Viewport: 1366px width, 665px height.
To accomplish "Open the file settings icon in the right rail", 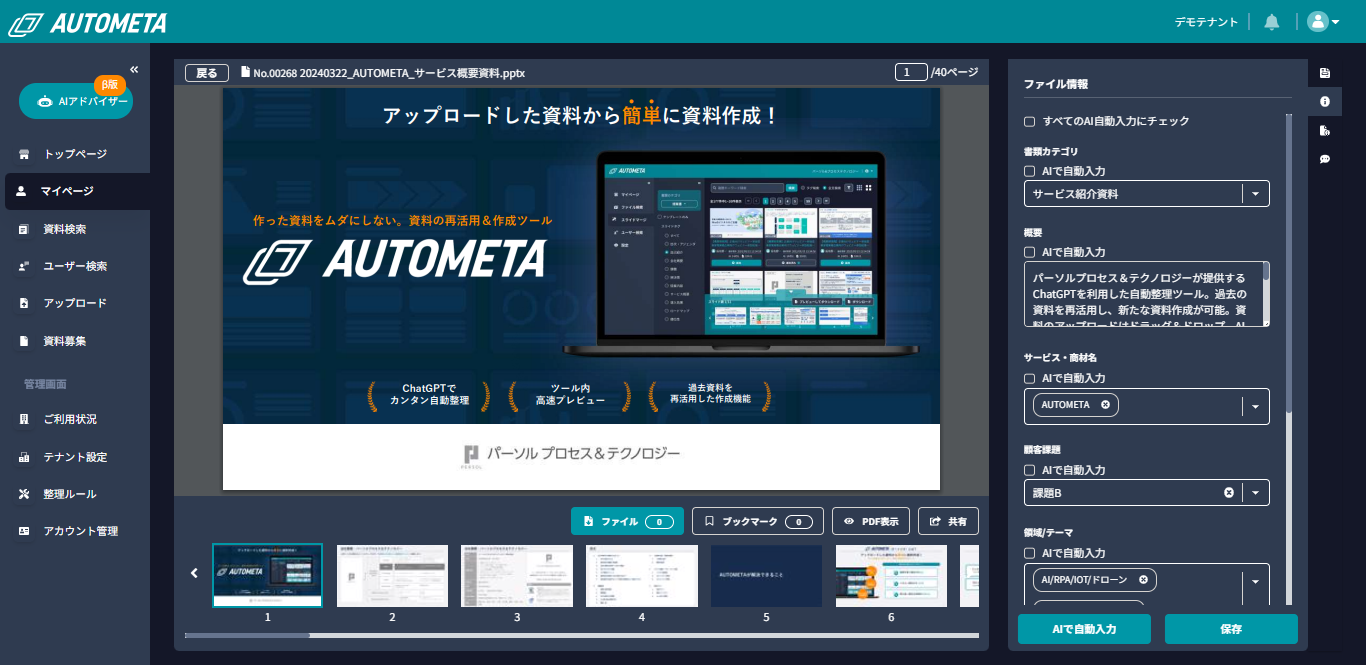I will click(x=1325, y=130).
